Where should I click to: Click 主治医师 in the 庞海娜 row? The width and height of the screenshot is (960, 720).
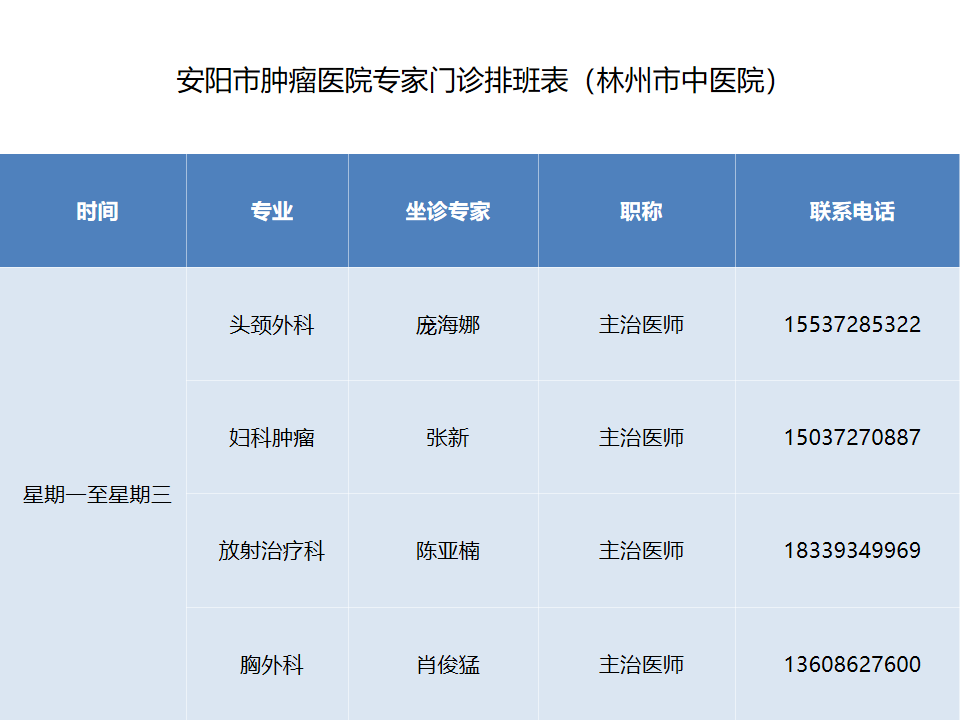(641, 324)
